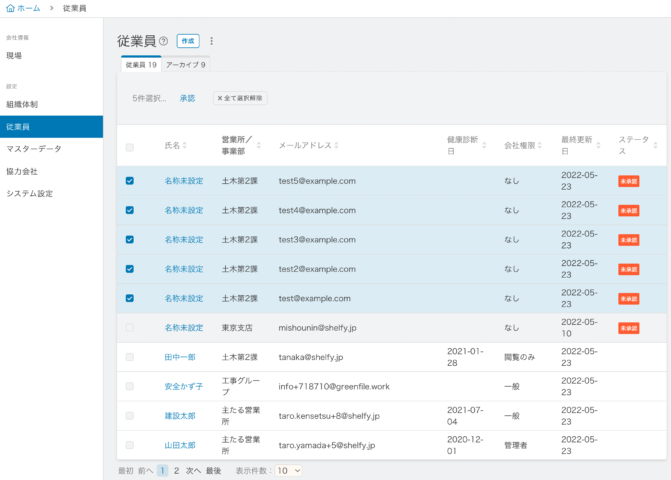Click the 承認 link
Screen dimensions: 671x480
click(x=187, y=98)
